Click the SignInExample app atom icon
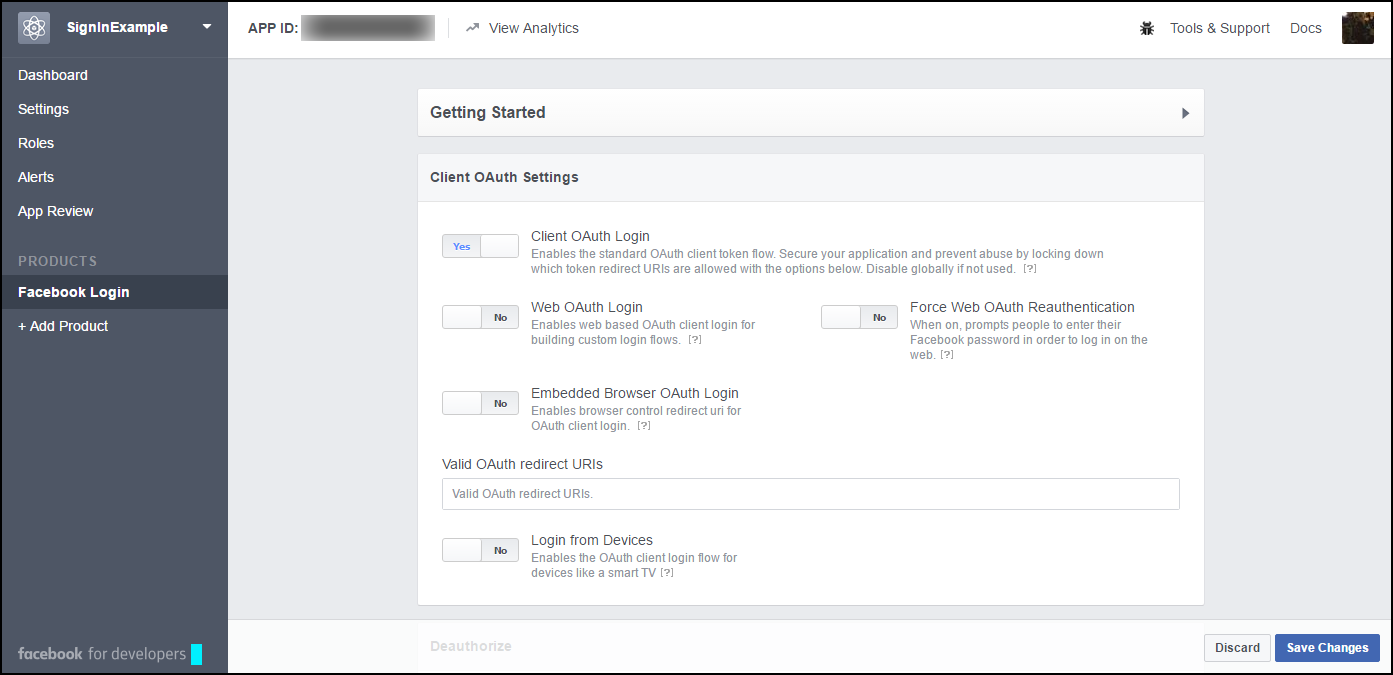This screenshot has height=675, width=1393. click(34, 28)
